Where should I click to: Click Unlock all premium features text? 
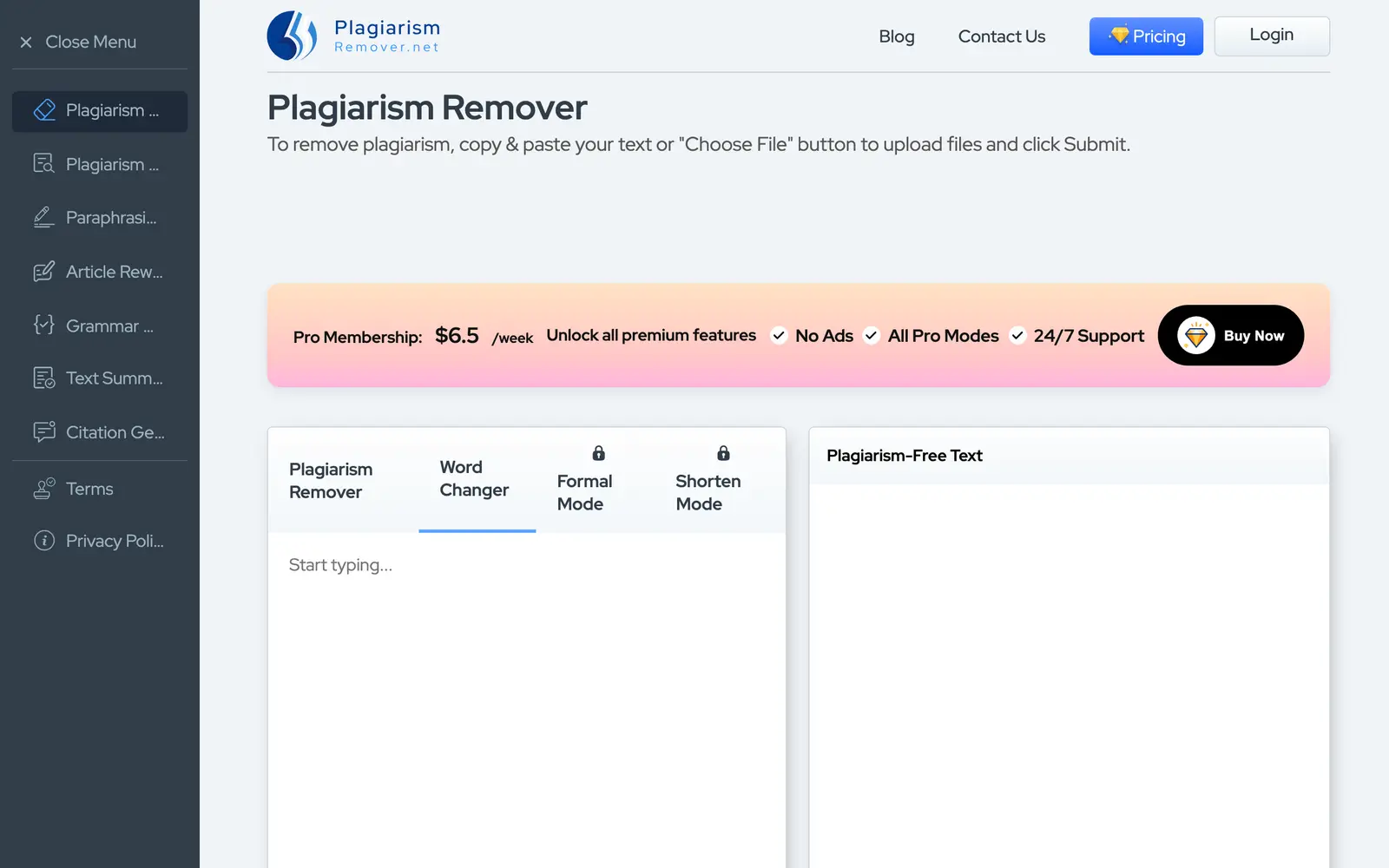[651, 335]
